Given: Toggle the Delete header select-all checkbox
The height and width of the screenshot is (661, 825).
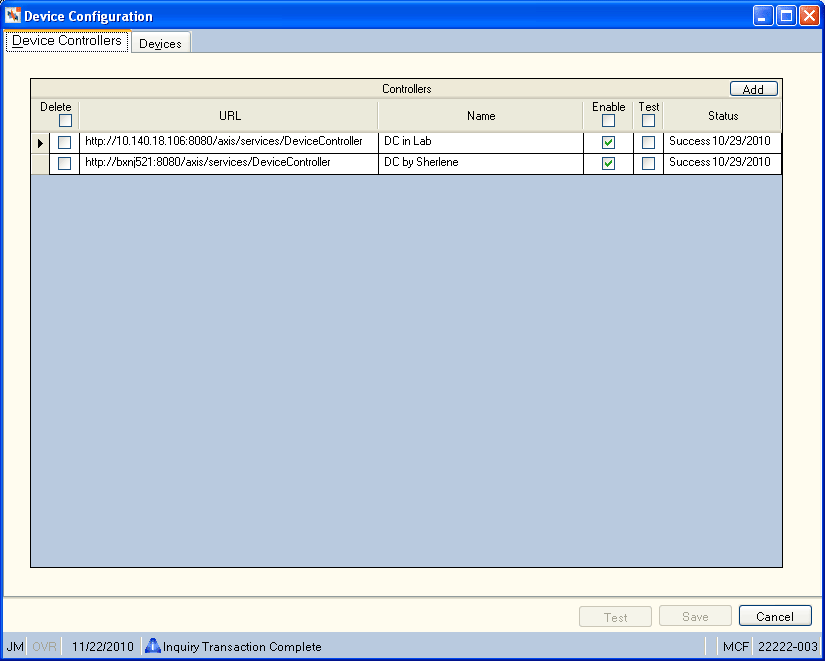Looking at the screenshot, I should [65, 121].
